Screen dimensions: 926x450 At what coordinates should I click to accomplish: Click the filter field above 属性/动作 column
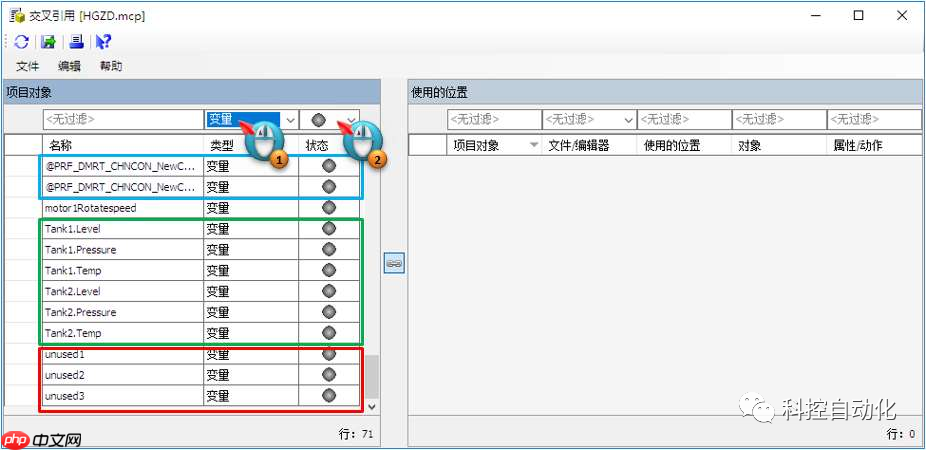click(x=874, y=119)
